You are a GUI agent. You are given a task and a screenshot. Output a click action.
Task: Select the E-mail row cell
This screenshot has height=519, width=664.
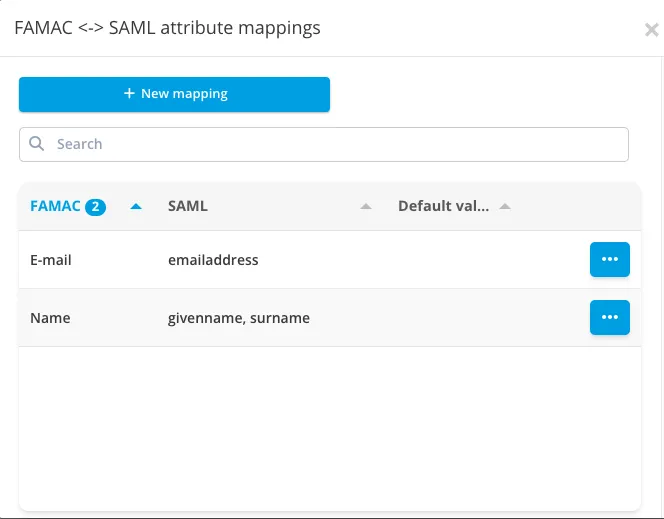[x=51, y=260]
